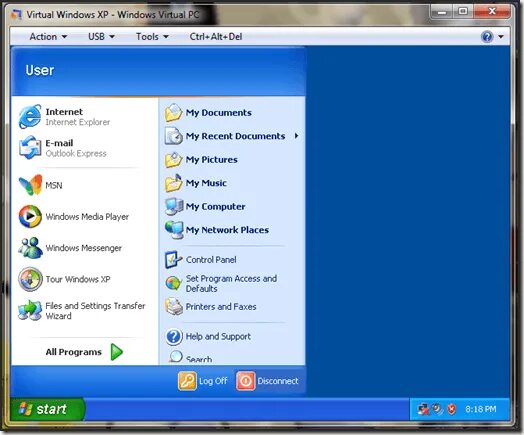Click 'Control Panel' label text
Viewport: 524px width, 435px height.
[x=211, y=260]
